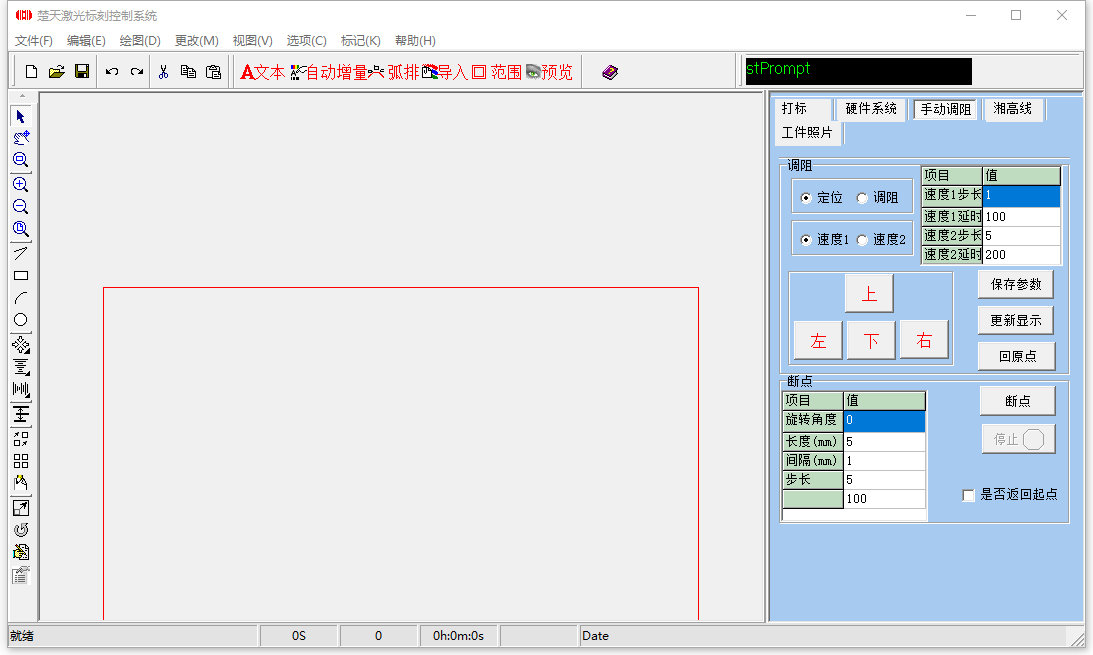Open the 预览 preview
This screenshot has width=1093, height=655.
coord(549,72)
